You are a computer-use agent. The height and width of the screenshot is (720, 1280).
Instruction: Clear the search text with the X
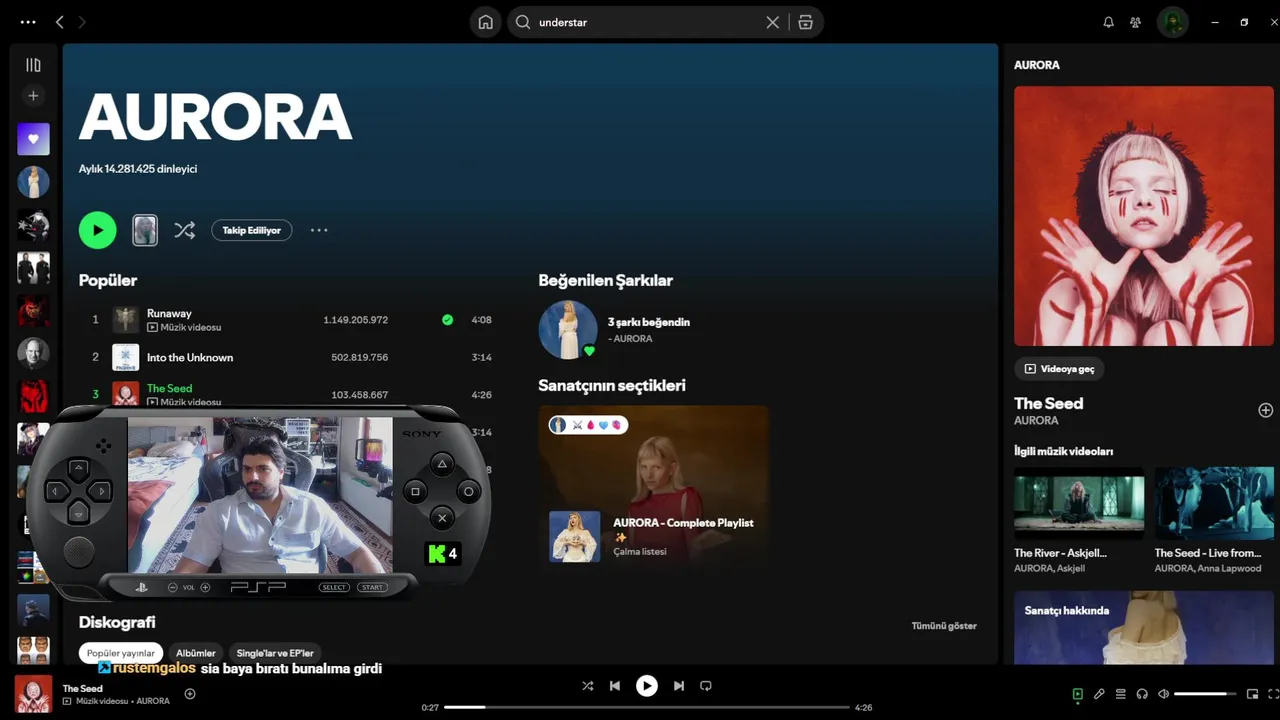pyautogui.click(x=772, y=22)
